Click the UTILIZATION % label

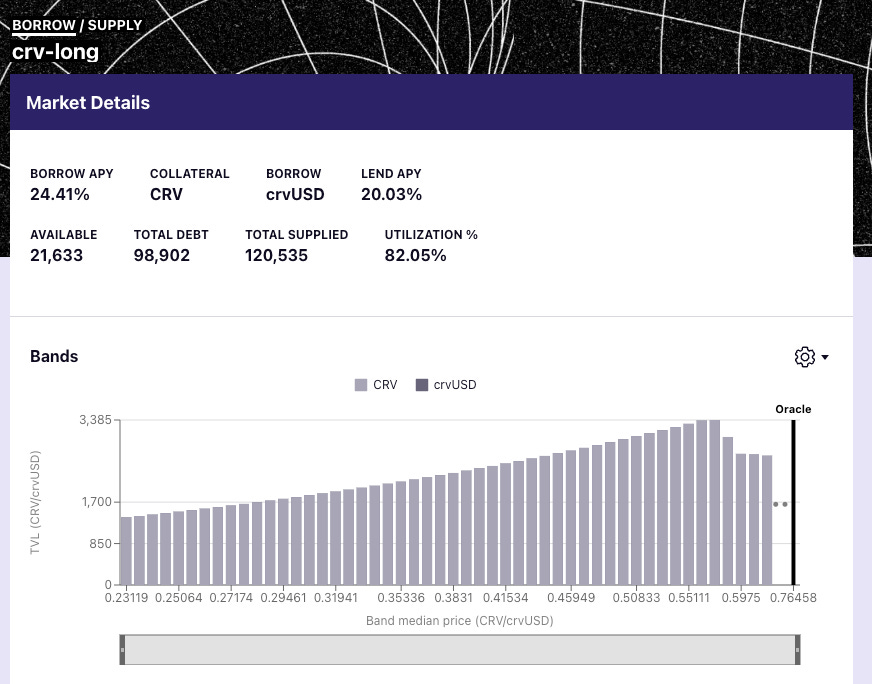pyautogui.click(x=431, y=235)
